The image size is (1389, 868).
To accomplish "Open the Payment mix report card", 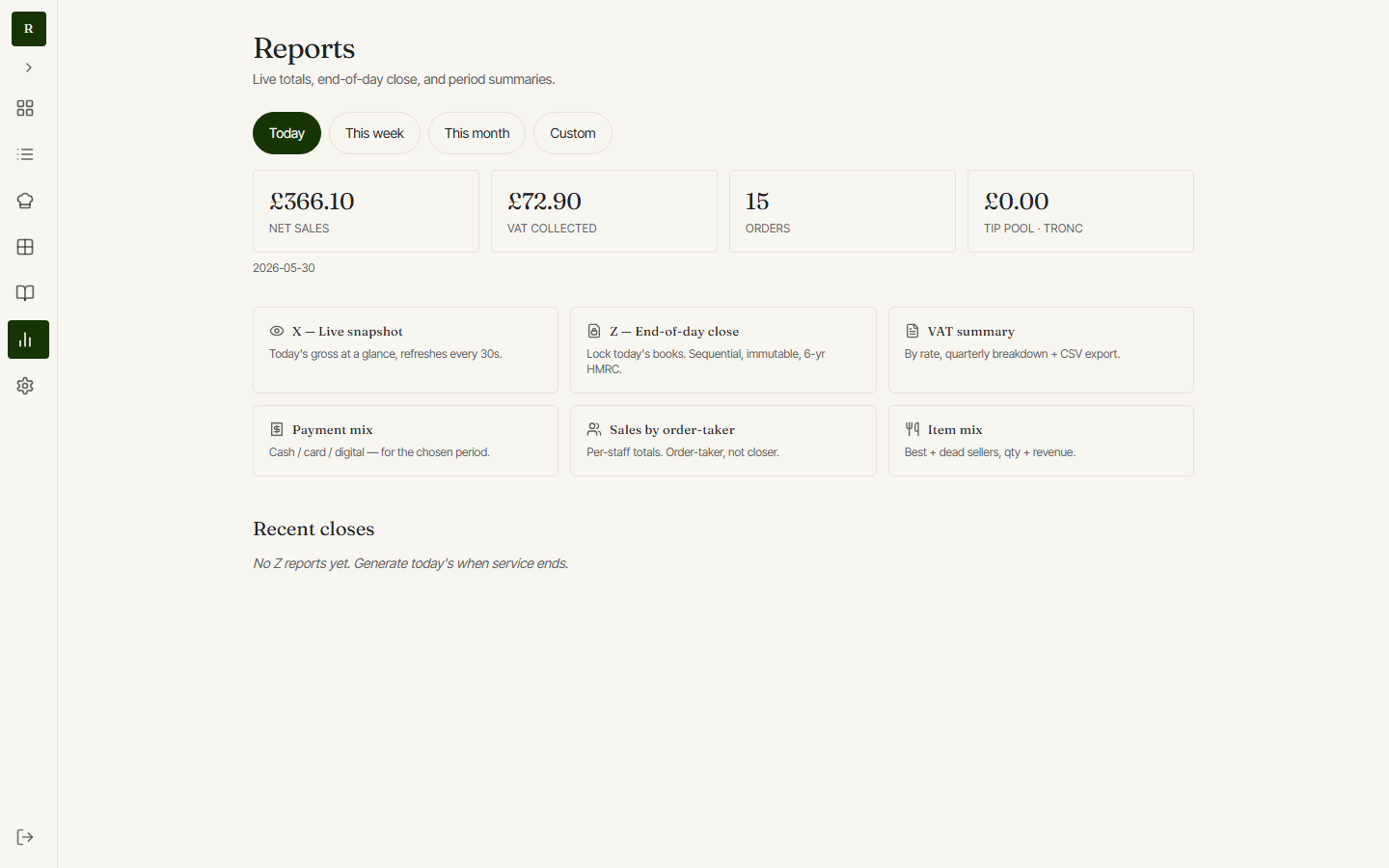I will 405,441.
